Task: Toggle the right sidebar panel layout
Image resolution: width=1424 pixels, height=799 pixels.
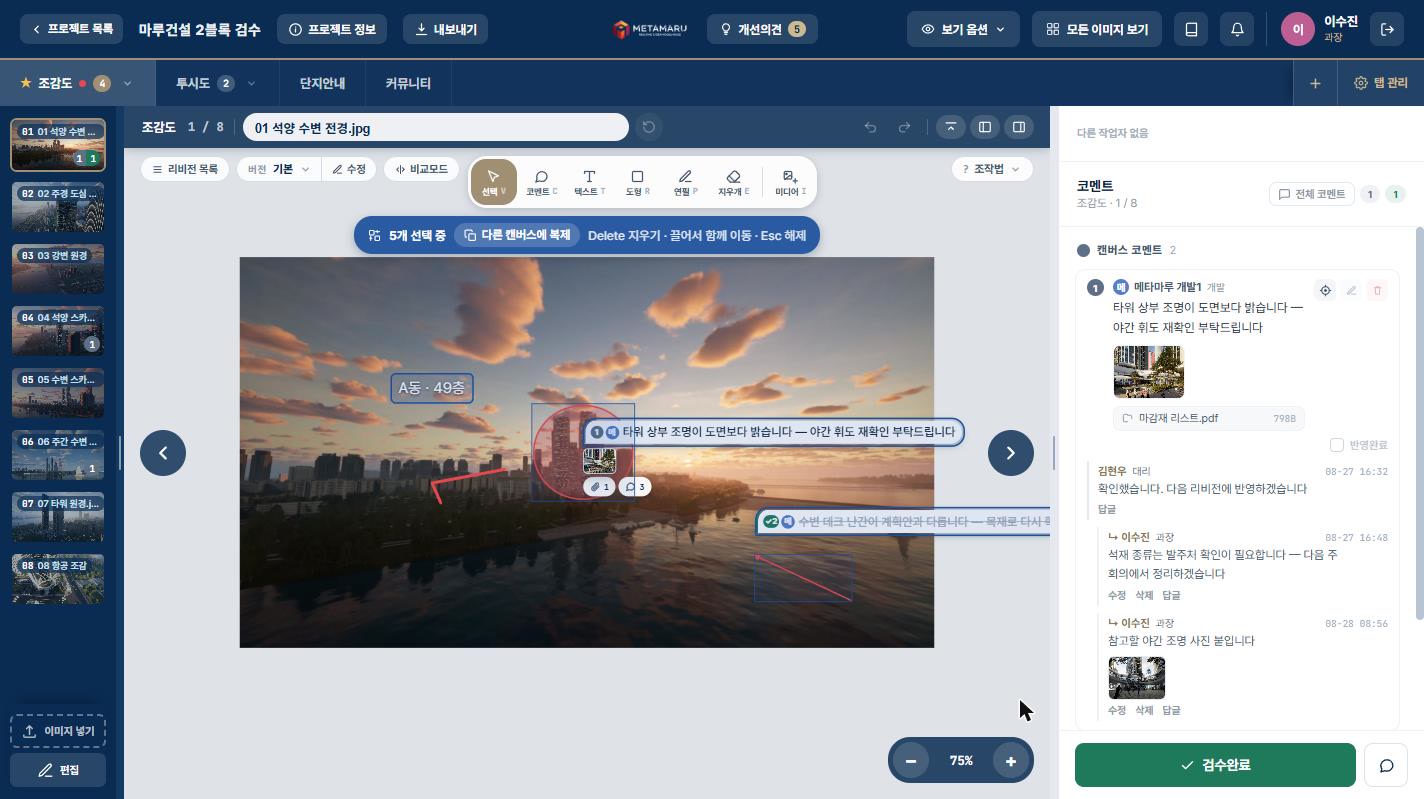Action: pyautogui.click(x=1019, y=127)
